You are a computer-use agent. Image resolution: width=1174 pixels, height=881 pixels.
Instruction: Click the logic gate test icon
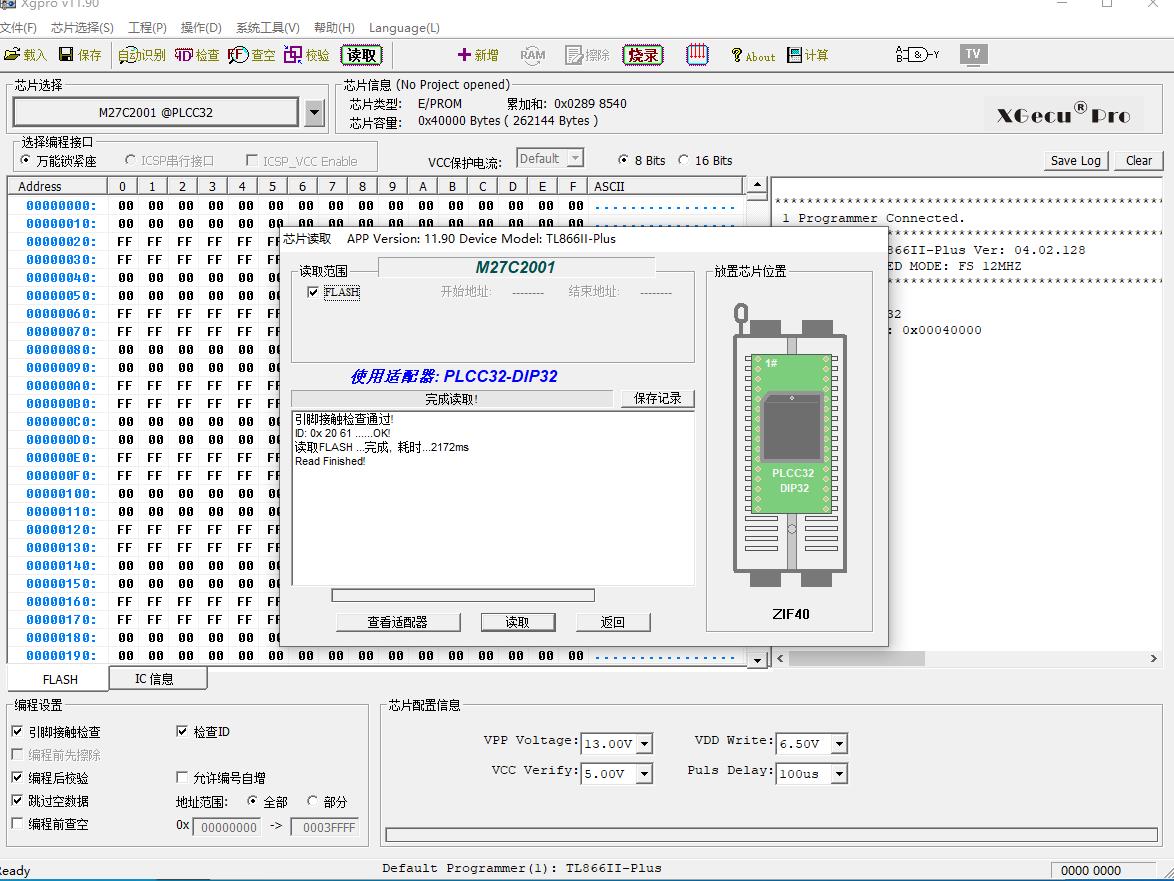click(916, 55)
